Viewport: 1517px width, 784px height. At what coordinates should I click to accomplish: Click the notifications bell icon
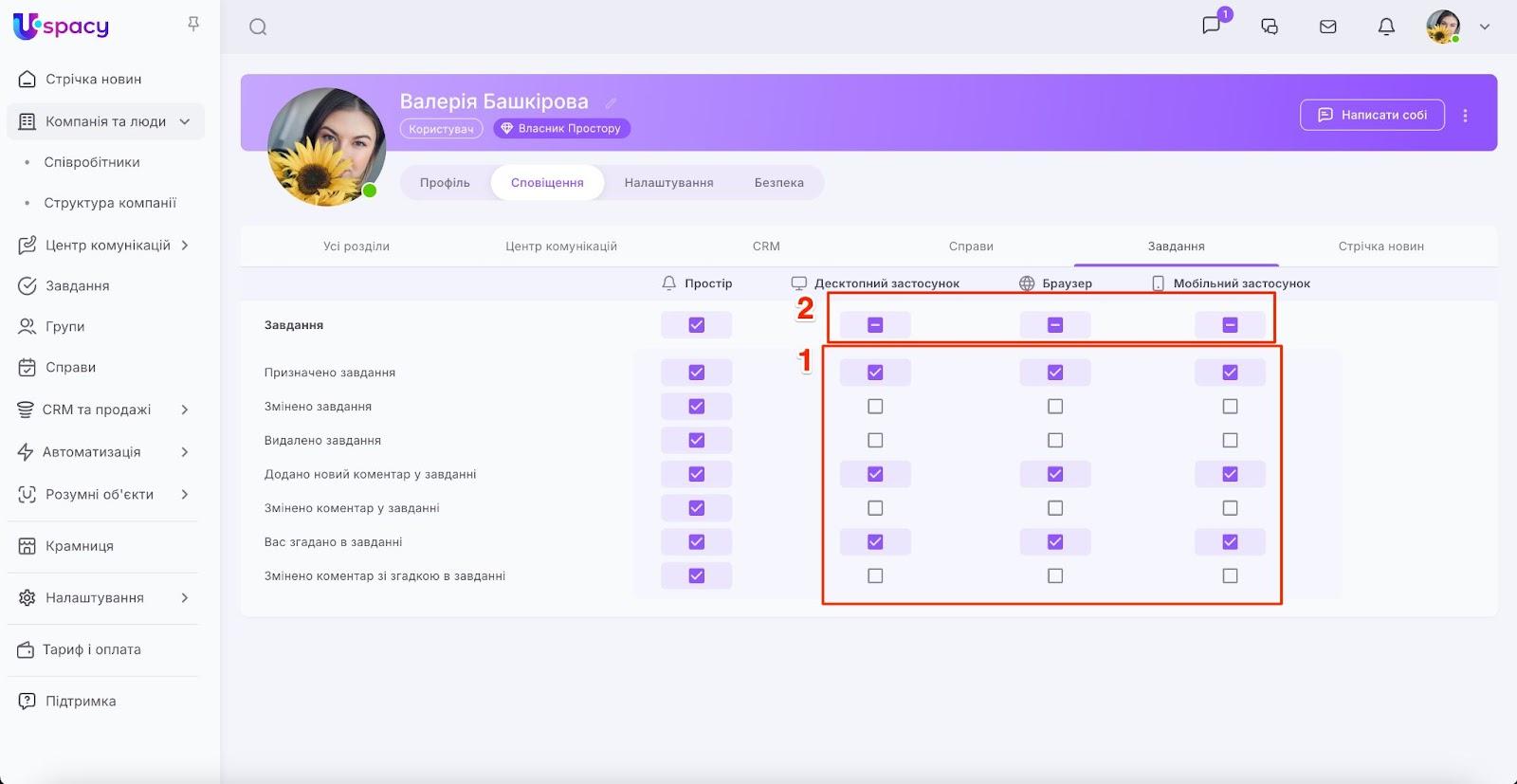click(1386, 27)
